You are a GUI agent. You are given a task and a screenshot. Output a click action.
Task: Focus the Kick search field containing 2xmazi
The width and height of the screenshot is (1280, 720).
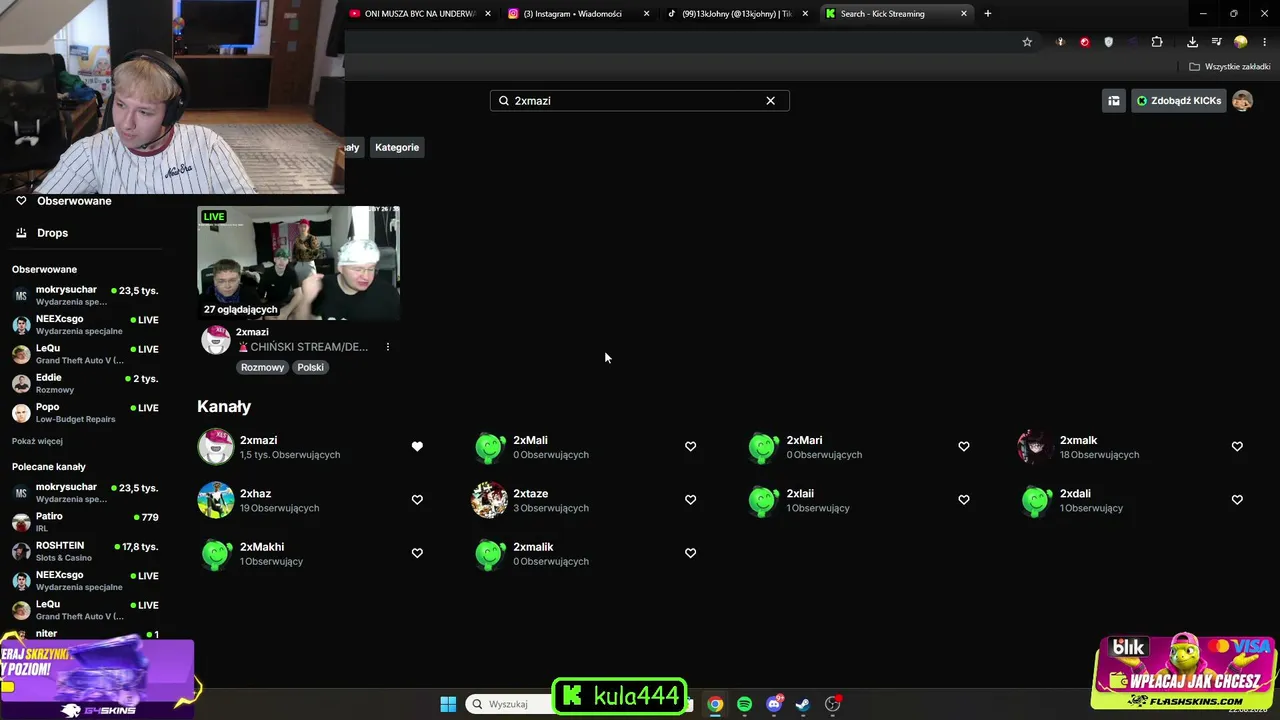click(x=639, y=101)
